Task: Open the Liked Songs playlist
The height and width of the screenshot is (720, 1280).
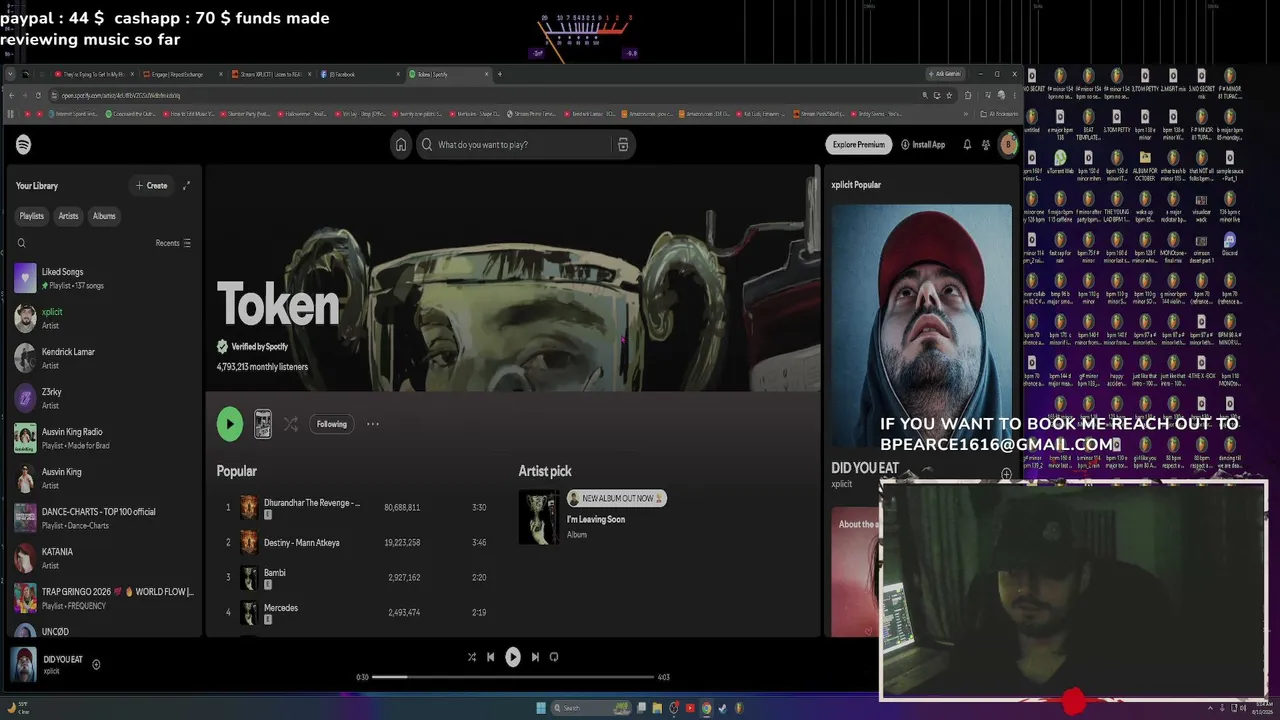Action: [x=105, y=278]
